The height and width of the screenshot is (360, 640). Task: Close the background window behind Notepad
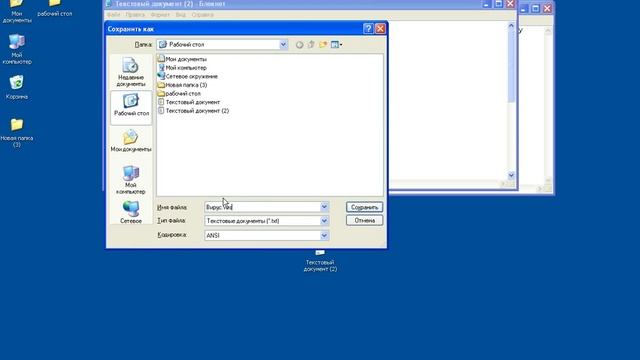(x=547, y=8)
